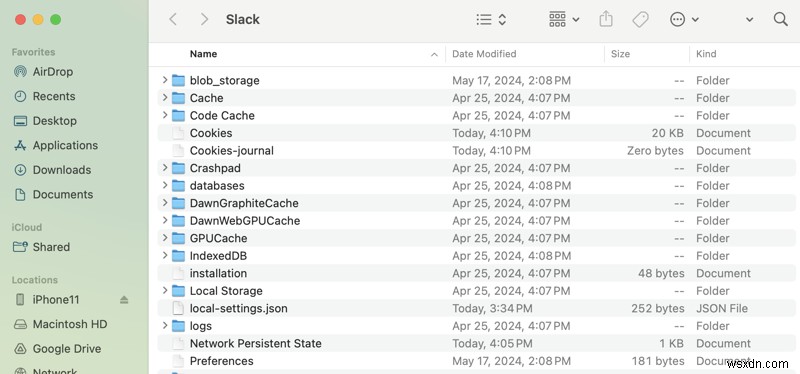This screenshot has height=374, width=800.
Task: Expand the Crashpad folder
Action: (x=164, y=168)
